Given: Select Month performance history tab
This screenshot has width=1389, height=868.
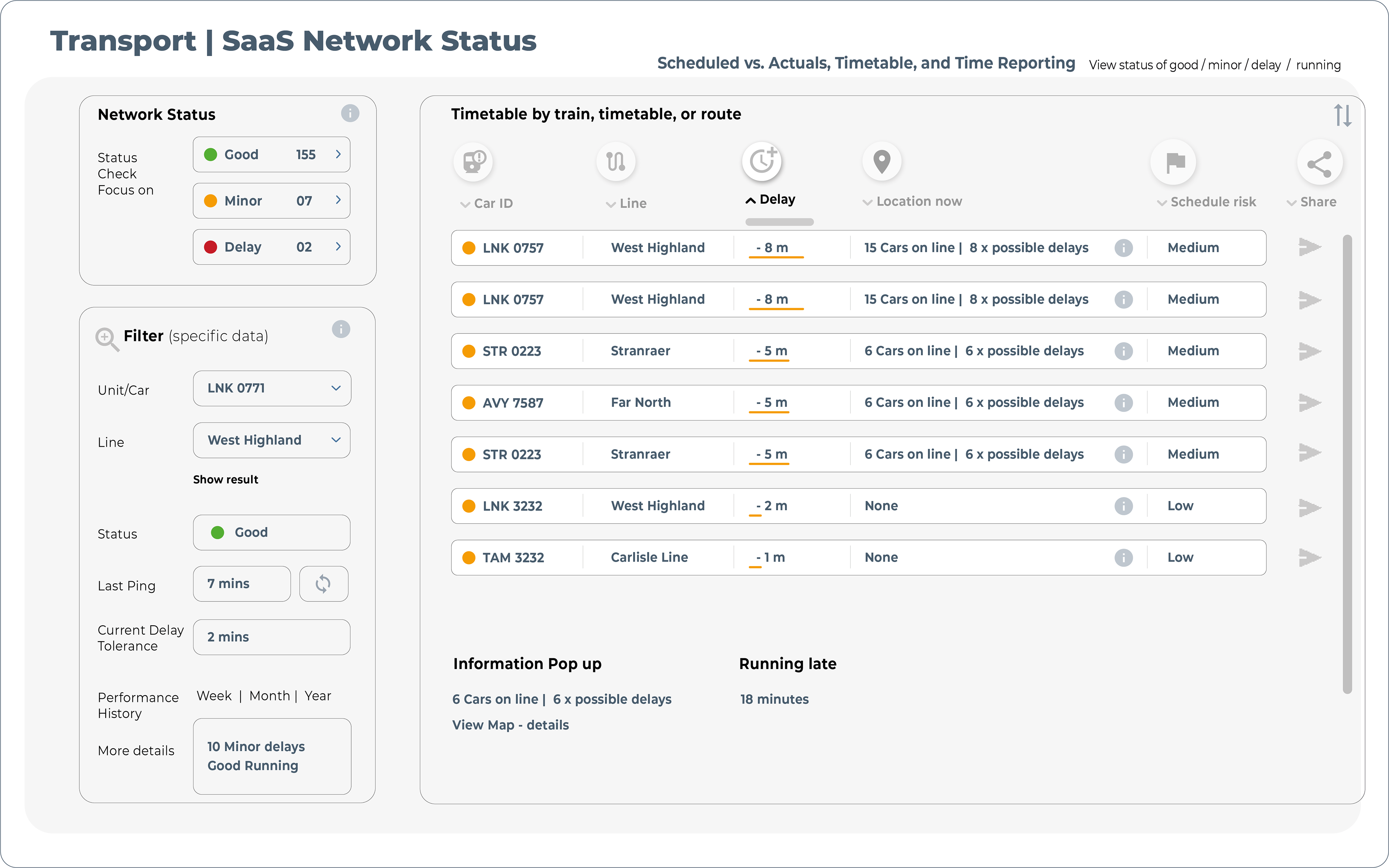Looking at the screenshot, I should coord(269,696).
